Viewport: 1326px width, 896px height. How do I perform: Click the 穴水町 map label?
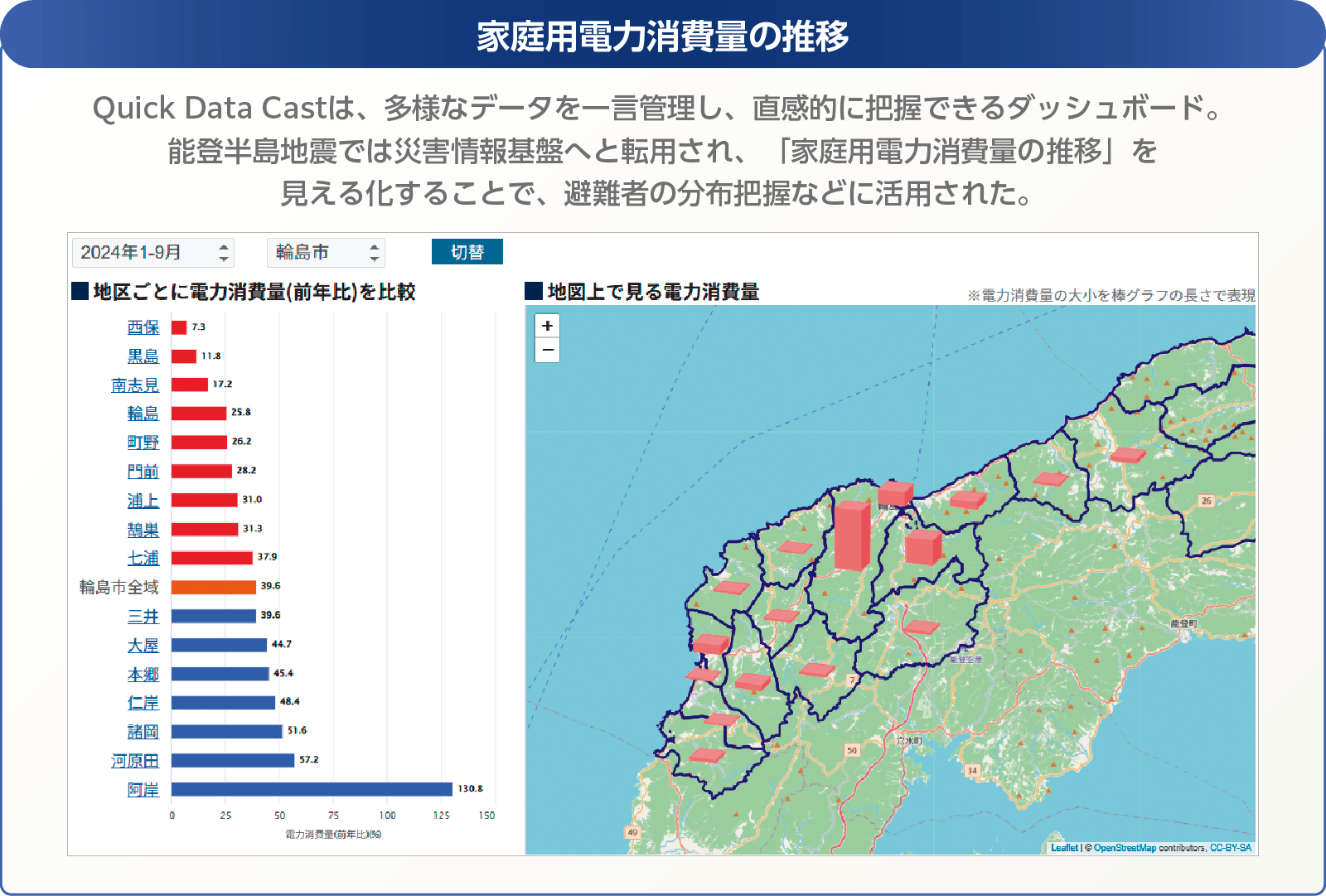tap(909, 741)
